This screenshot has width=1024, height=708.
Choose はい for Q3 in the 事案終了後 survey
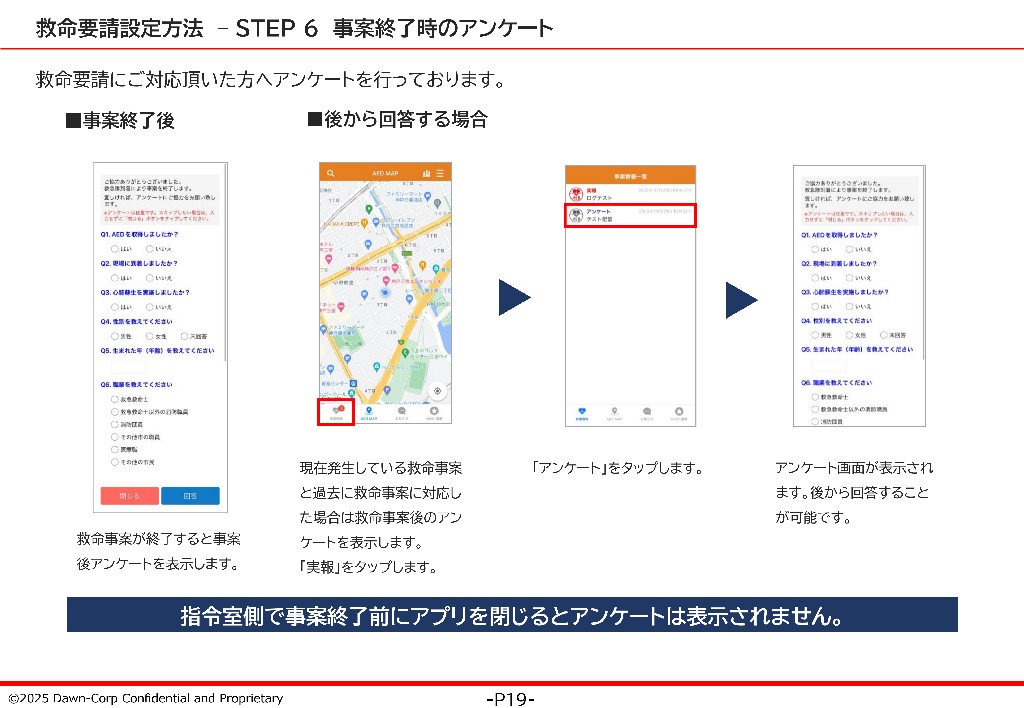coord(114,307)
